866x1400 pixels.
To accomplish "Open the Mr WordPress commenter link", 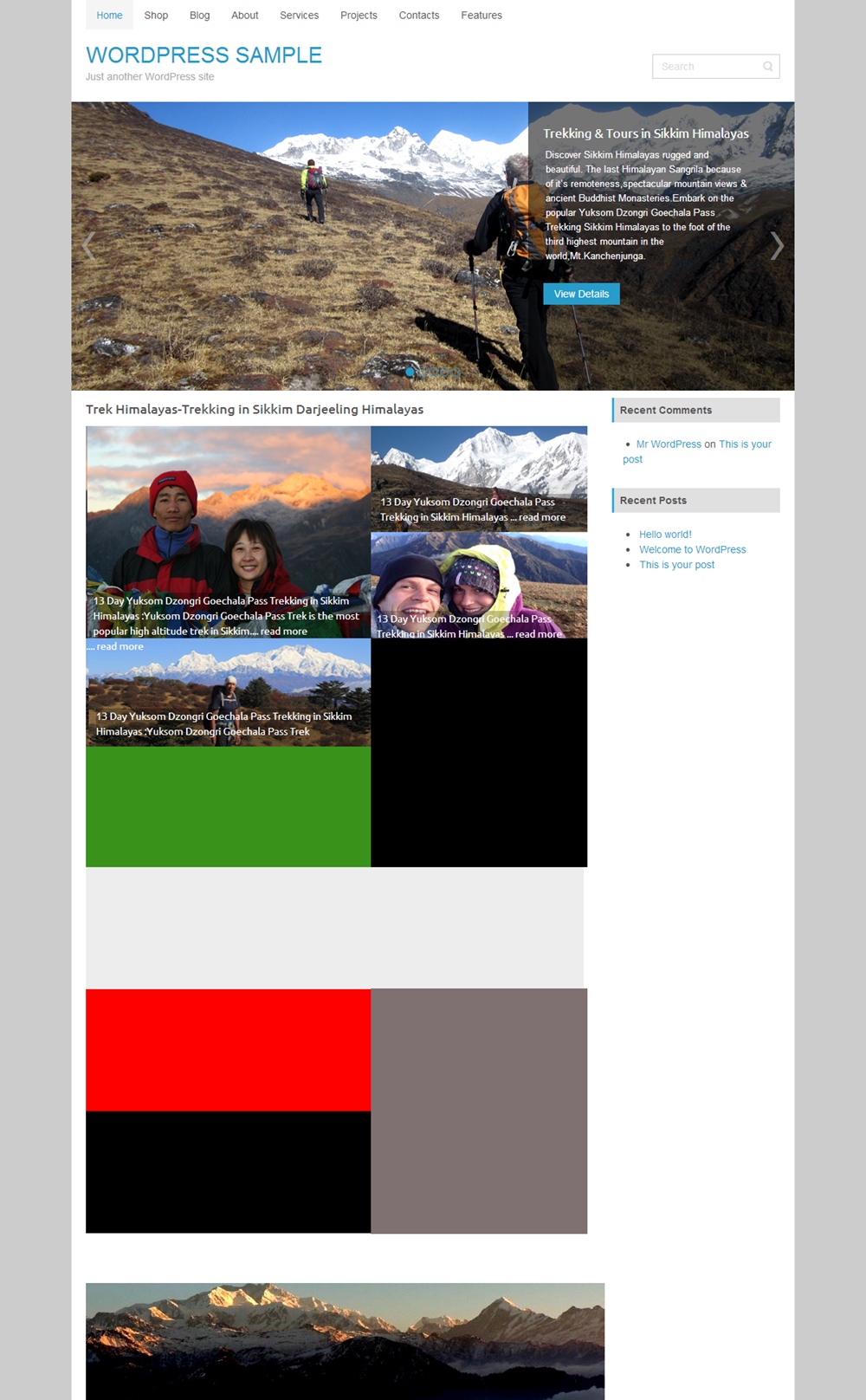I will coord(669,444).
